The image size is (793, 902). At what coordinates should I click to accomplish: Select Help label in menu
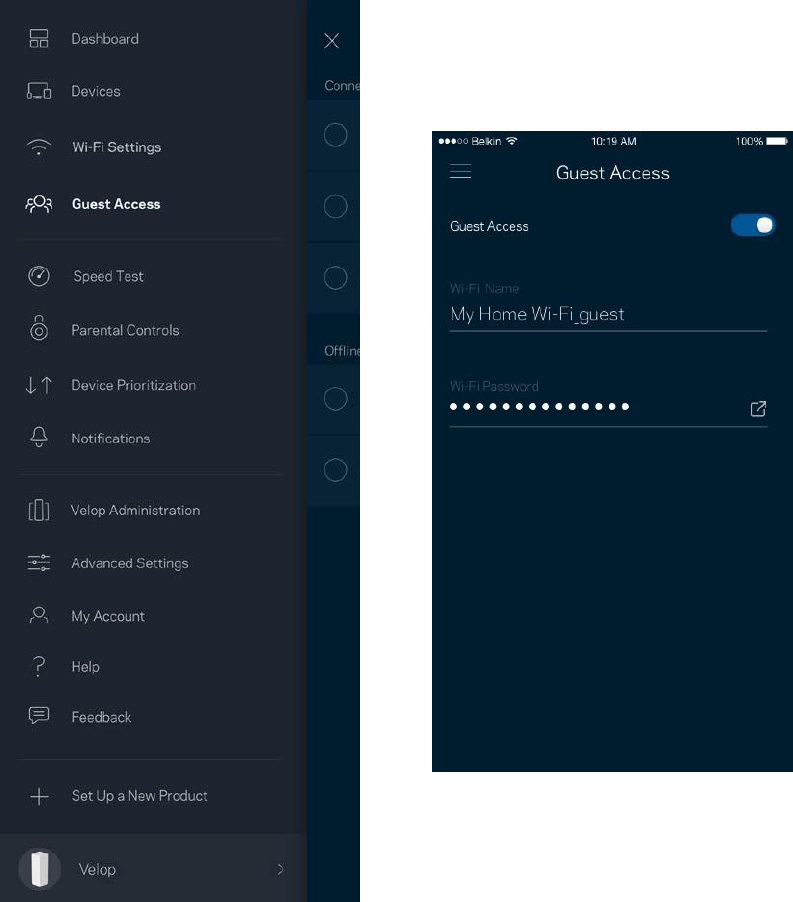click(85, 666)
